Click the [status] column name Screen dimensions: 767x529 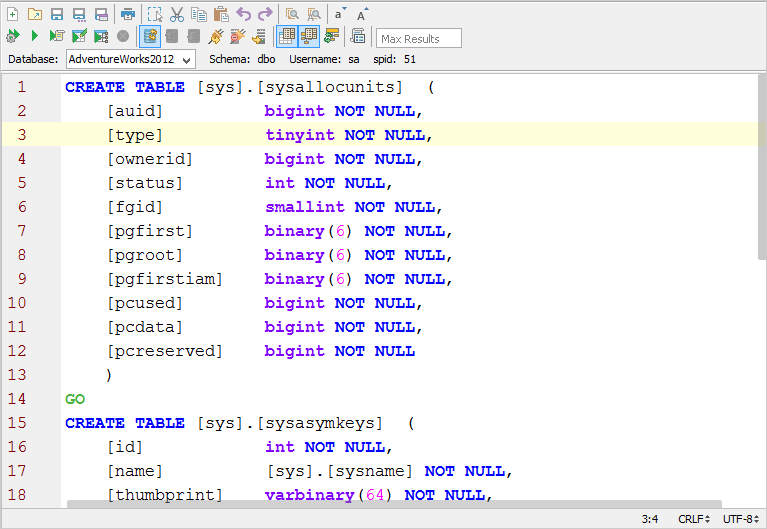pos(145,183)
